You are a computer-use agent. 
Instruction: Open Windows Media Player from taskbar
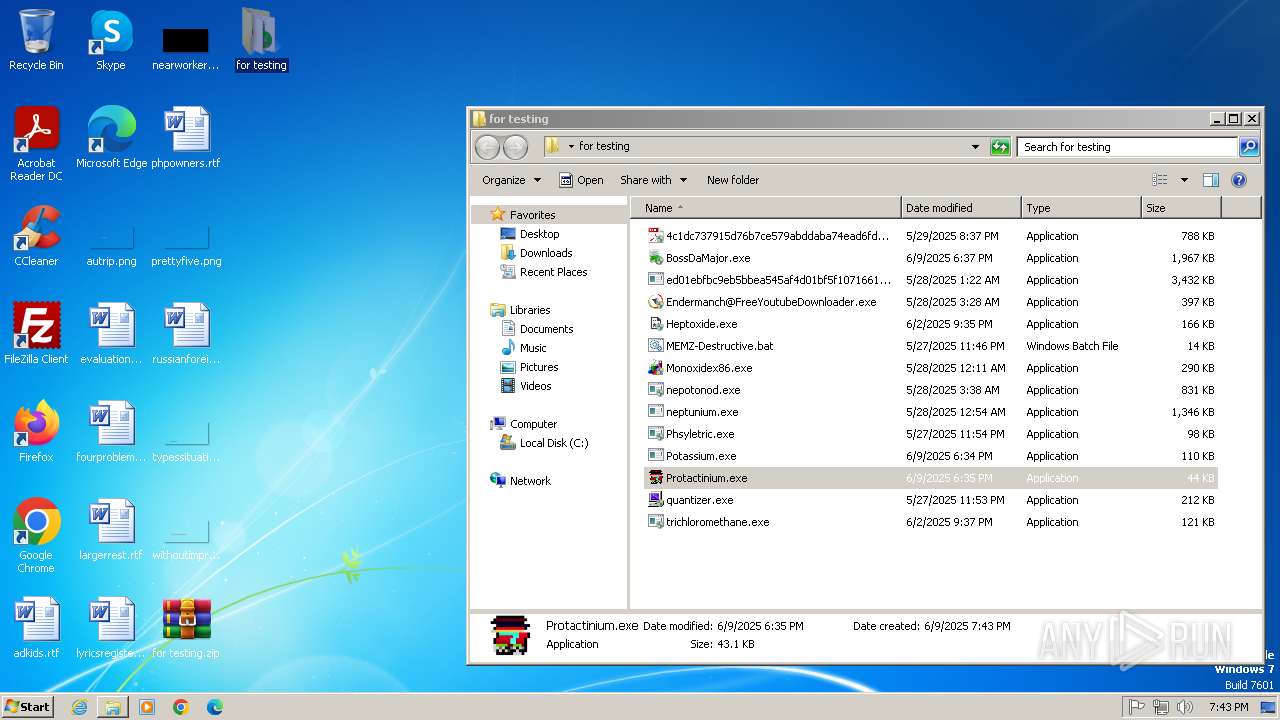(x=147, y=707)
